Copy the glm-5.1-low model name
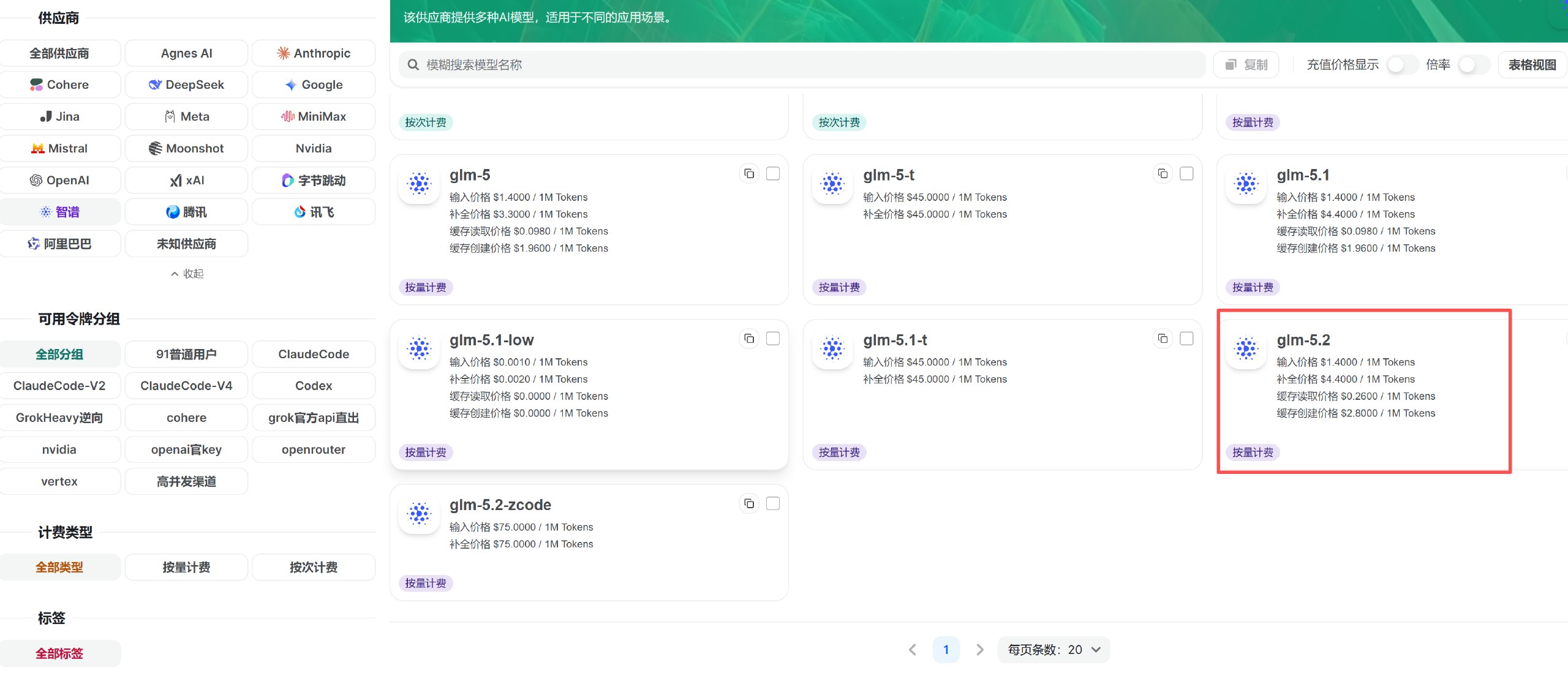Image resolution: width=1568 pixels, height=676 pixels. tap(749, 339)
